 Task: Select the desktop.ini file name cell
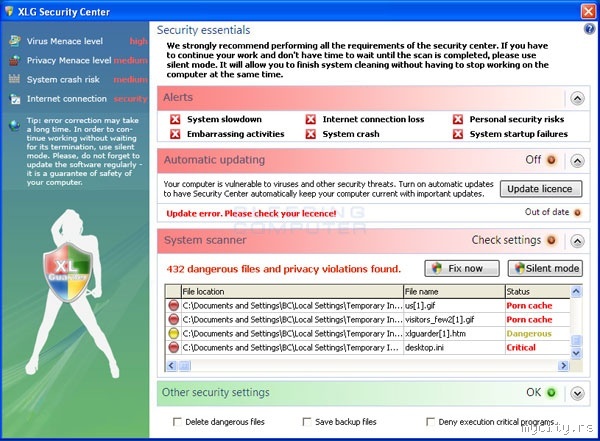454,347
